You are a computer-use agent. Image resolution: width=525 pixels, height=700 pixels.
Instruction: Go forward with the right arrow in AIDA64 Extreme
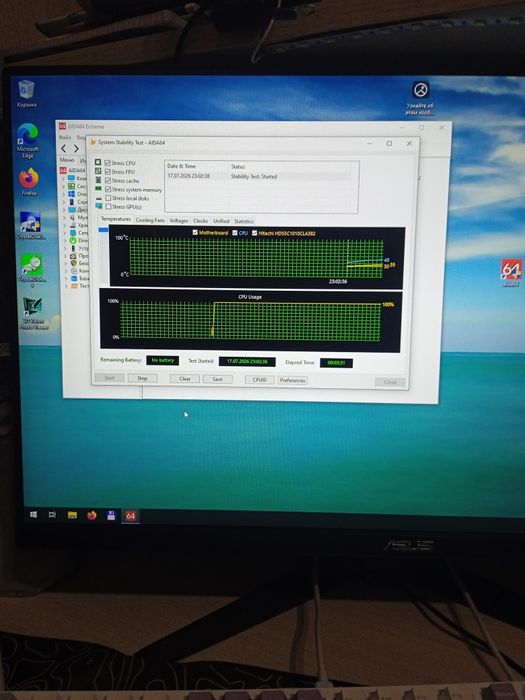pyautogui.click(x=76, y=149)
